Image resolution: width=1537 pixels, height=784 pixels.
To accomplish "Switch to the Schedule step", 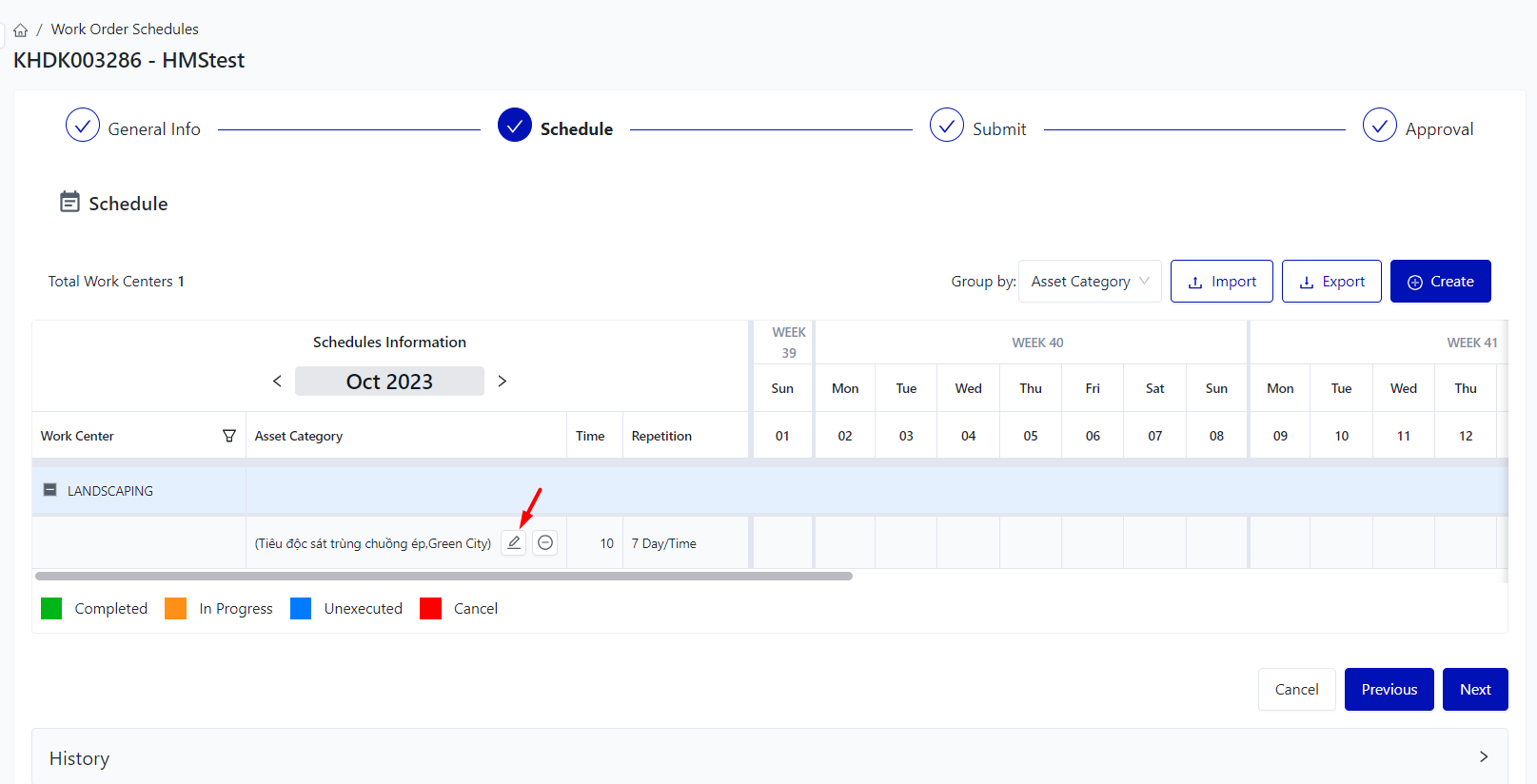I will [x=515, y=126].
